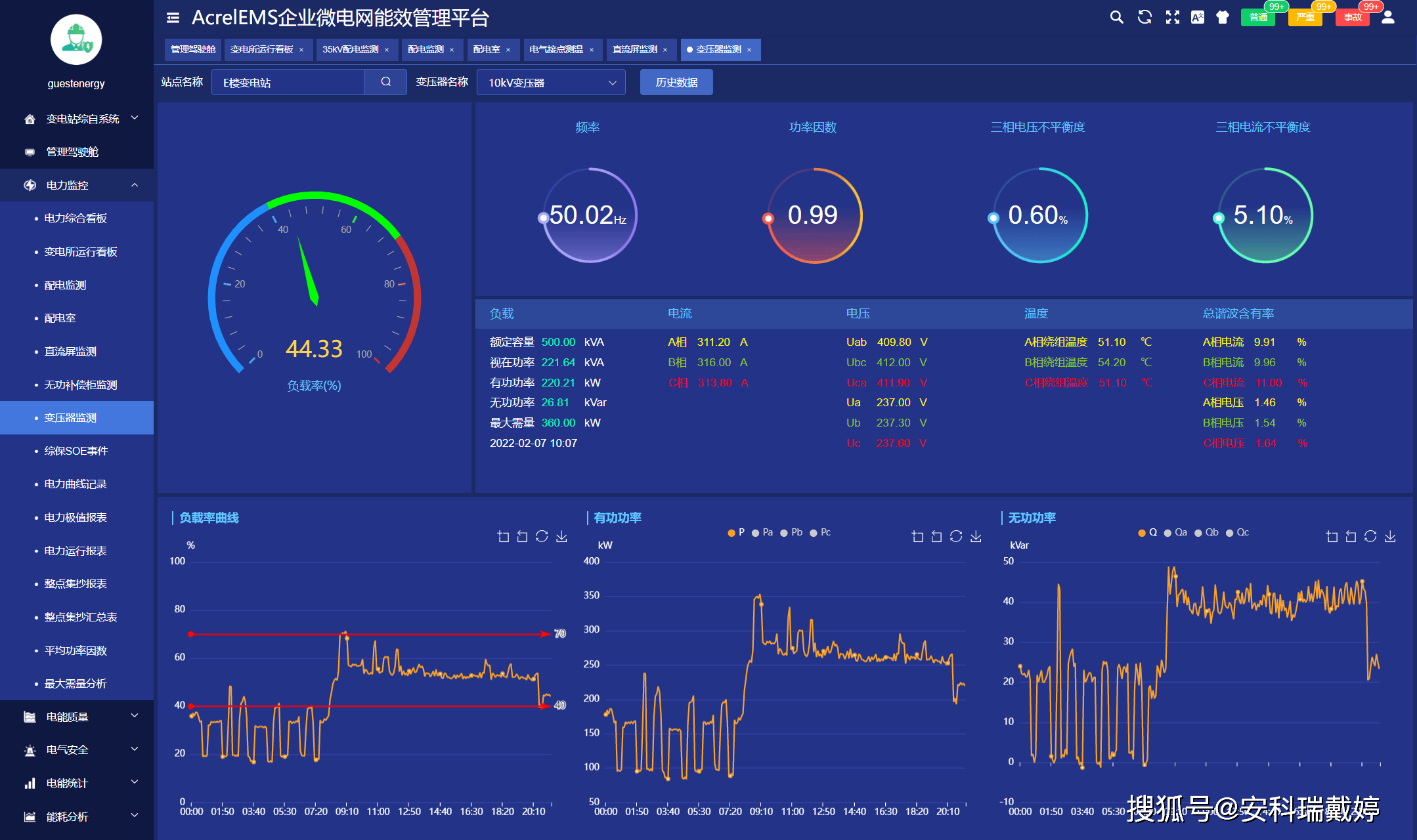The width and height of the screenshot is (1417, 840).
Task: Open the 普通 alarm badge
Action: [x=1258, y=17]
